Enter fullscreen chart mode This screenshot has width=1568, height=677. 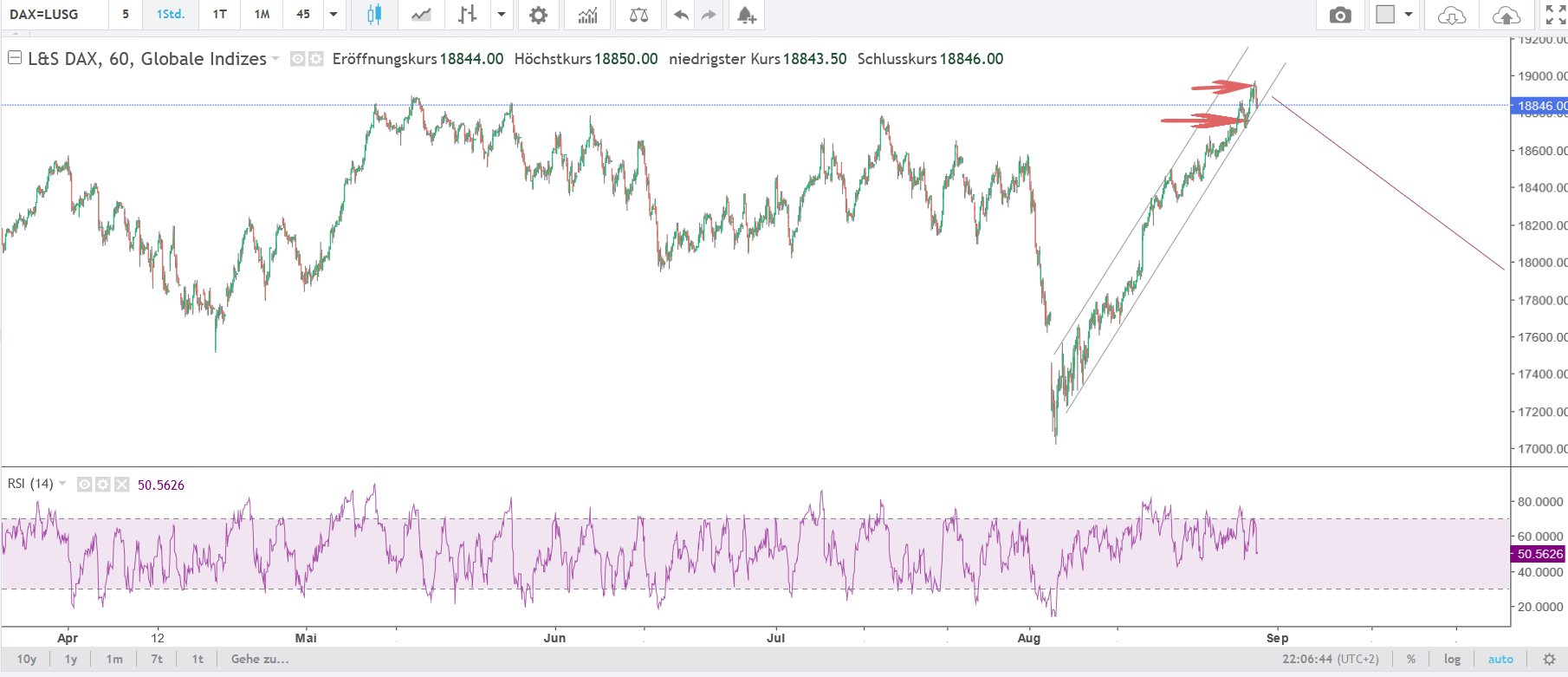tap(1556, 15)
